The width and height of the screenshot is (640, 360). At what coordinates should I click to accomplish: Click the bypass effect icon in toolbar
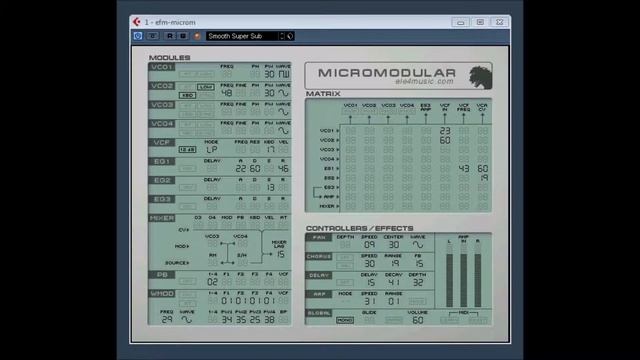153,36
